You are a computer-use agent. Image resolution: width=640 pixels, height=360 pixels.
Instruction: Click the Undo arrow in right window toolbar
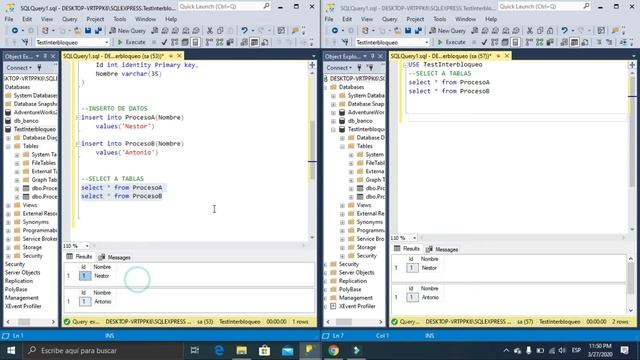(x=564, y=31)
